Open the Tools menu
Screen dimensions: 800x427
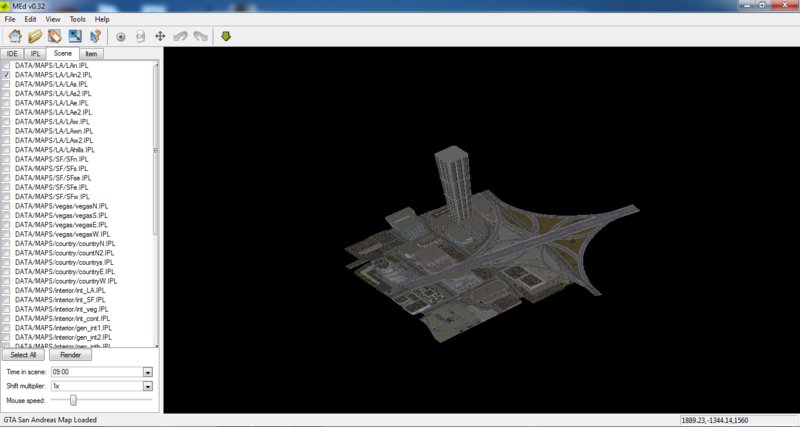pos(78,19)
